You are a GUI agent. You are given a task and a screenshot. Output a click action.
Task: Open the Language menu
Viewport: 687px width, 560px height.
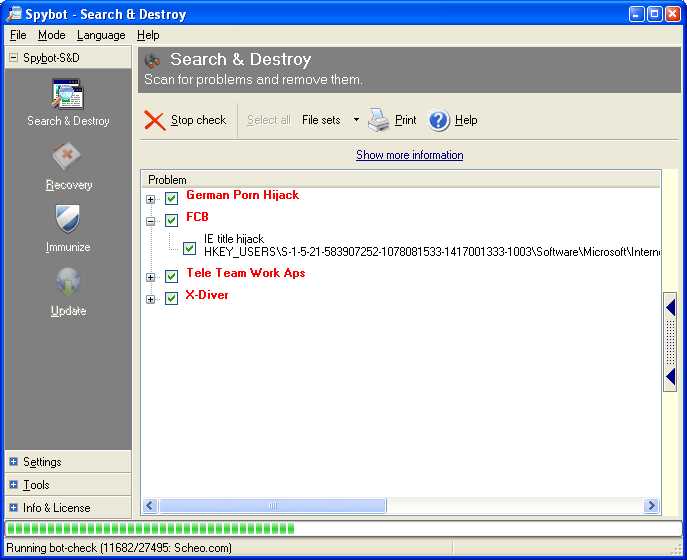[x=101, y=35]
